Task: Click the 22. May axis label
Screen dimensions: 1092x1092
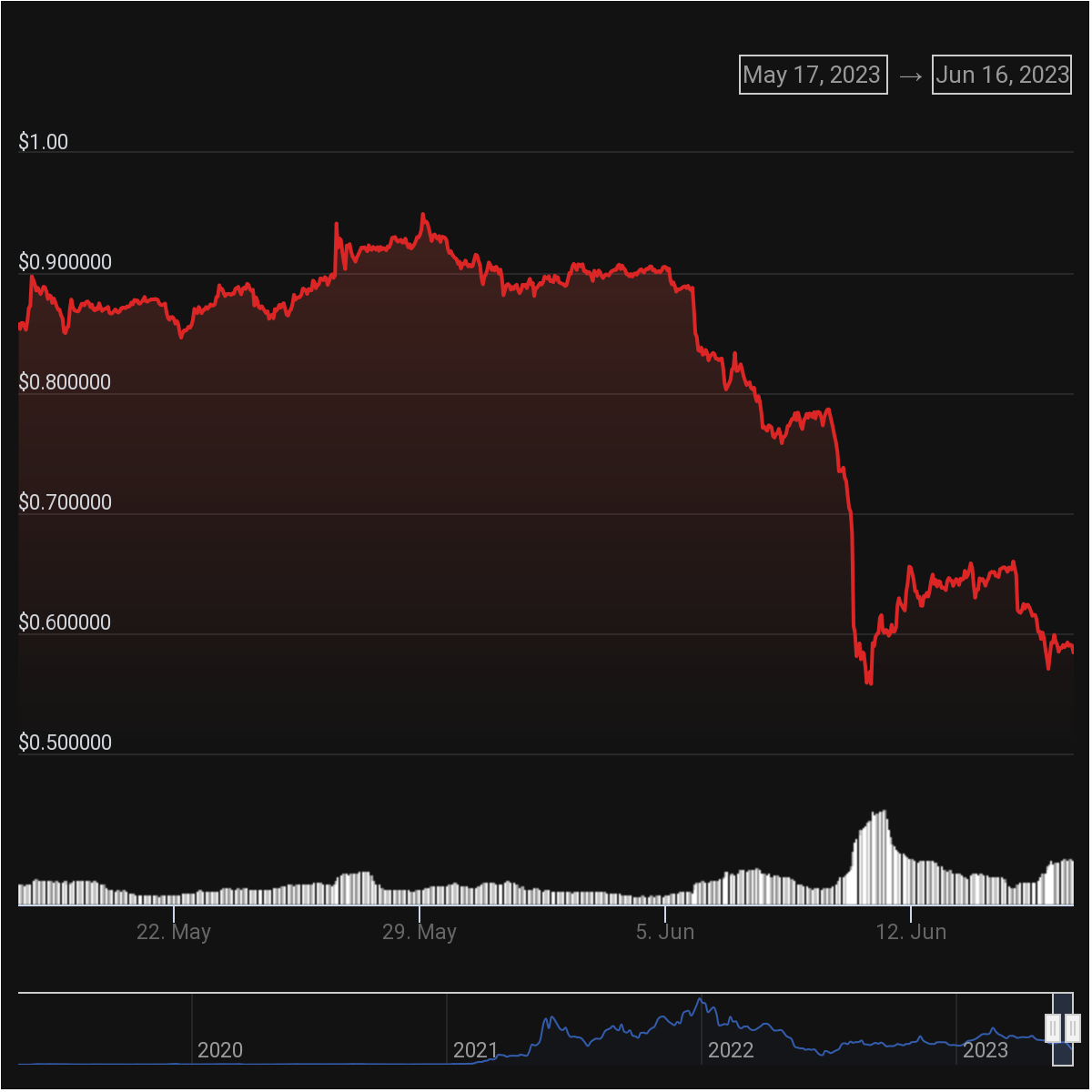Action: (175, 932)
